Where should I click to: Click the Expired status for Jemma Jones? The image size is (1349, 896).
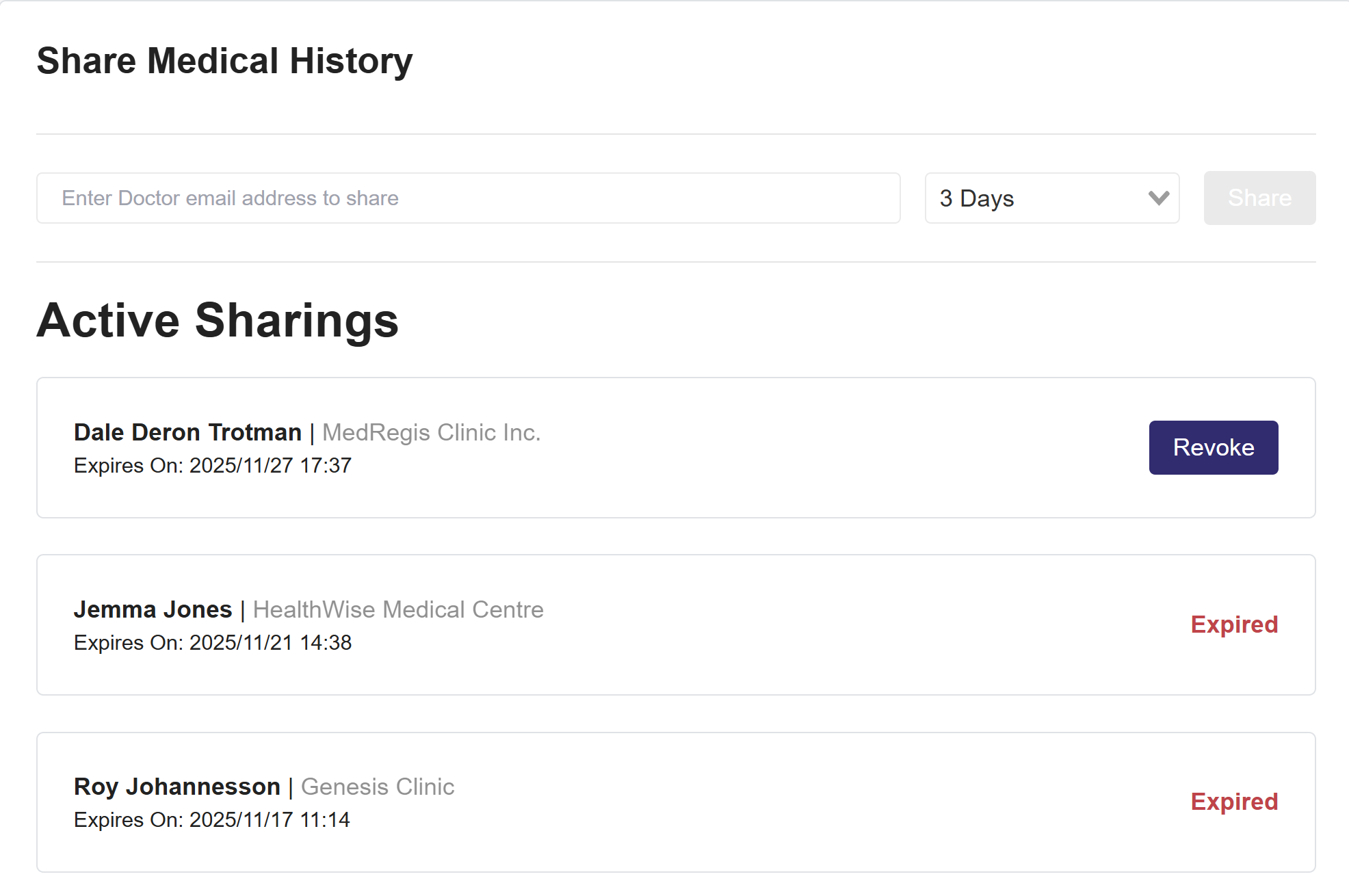point(1233,624)
